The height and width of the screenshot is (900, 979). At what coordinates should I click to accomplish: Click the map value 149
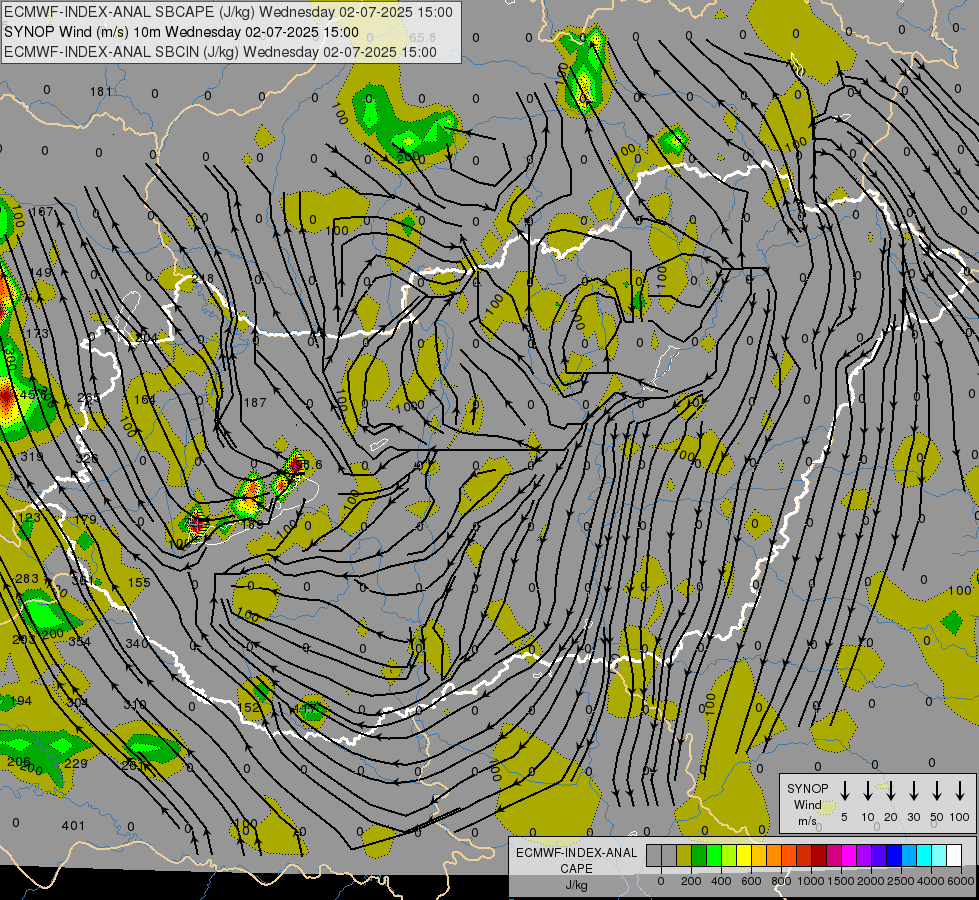pyautogui.click(x=41, y=273)
